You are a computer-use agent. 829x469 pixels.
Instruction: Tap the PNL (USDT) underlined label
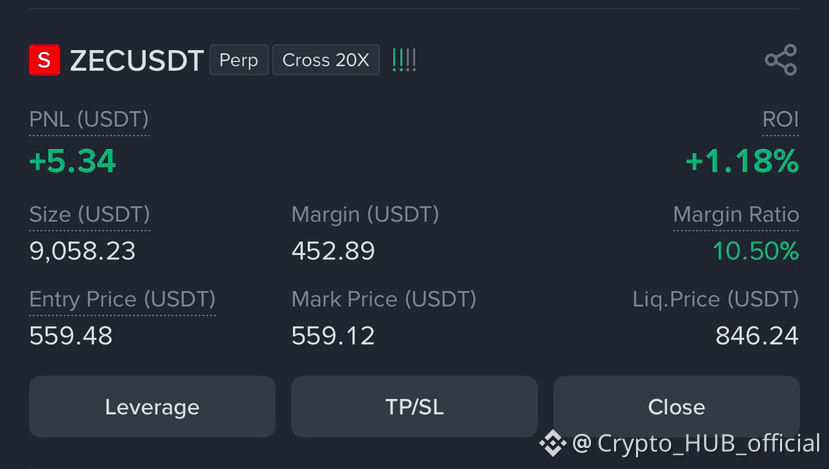click(89, 119)
